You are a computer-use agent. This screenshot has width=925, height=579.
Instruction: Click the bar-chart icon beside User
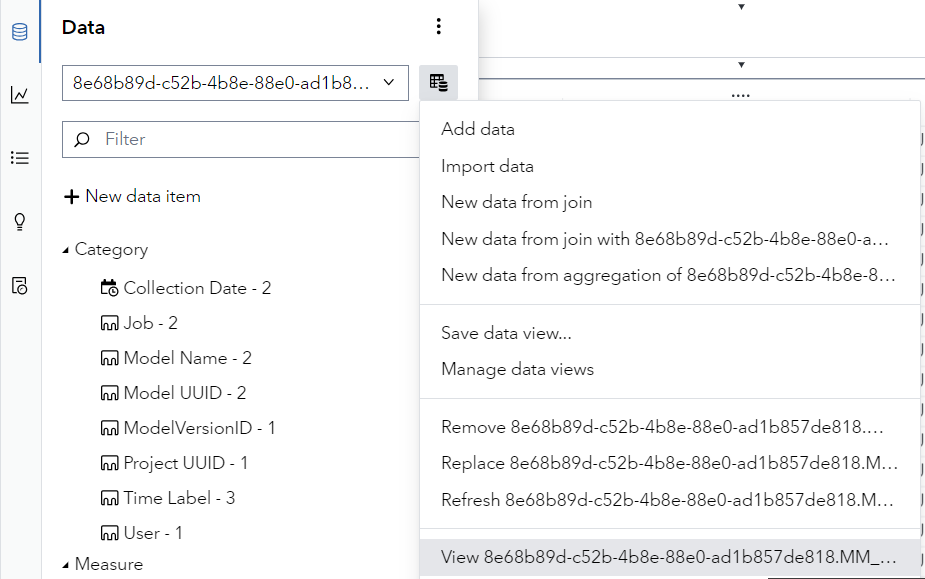coord(110,532)
